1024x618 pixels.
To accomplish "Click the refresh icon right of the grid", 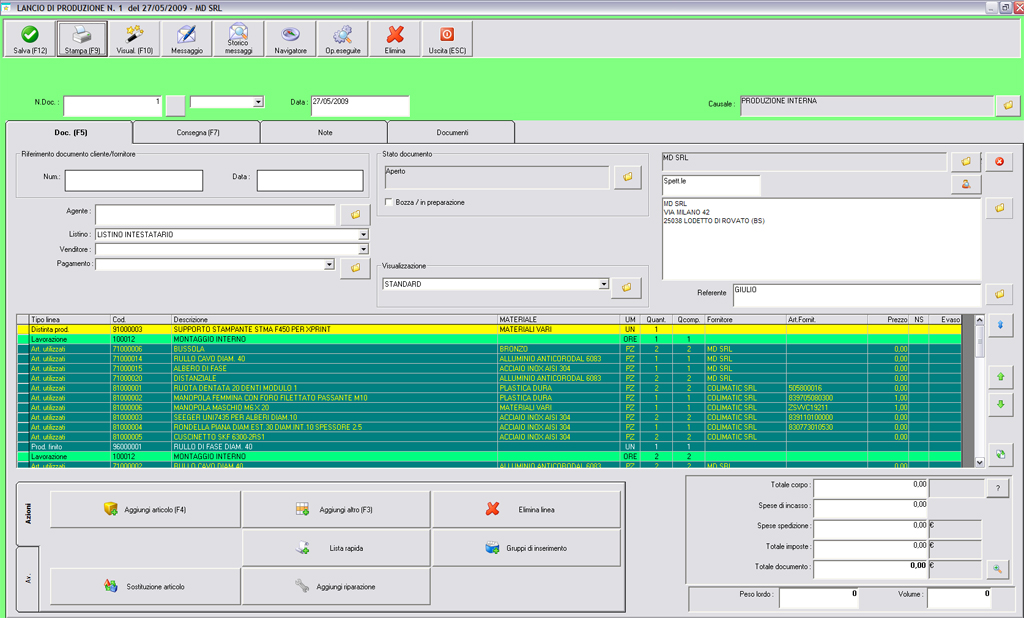I will click(1000, 454).
